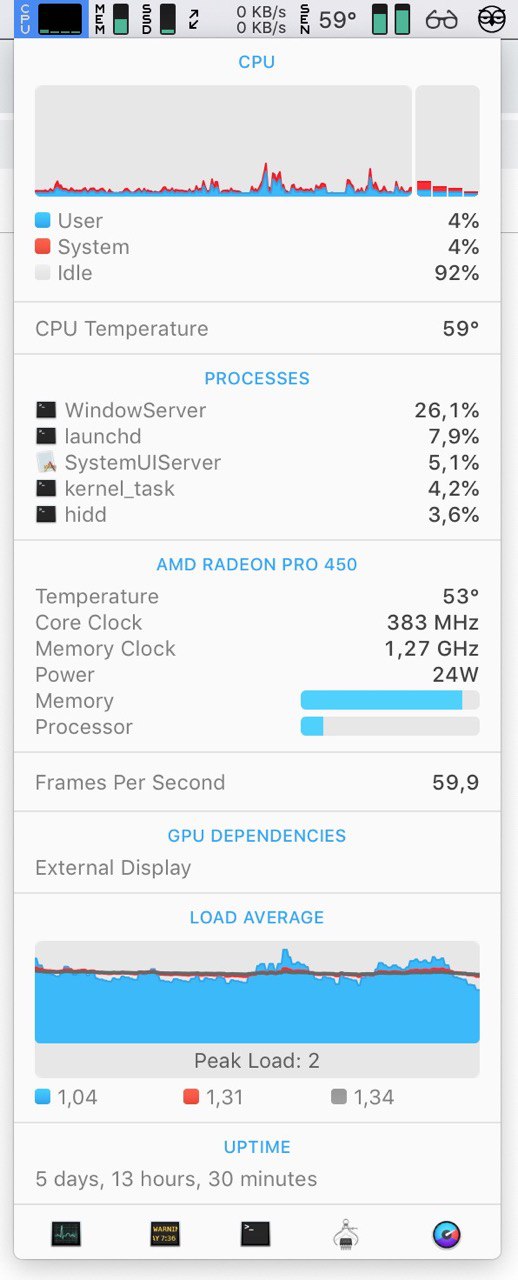The height and width of the screenshot is (1280, 518).
Task: Open the SSD disk menu bar item
Action: coord(158,19)
